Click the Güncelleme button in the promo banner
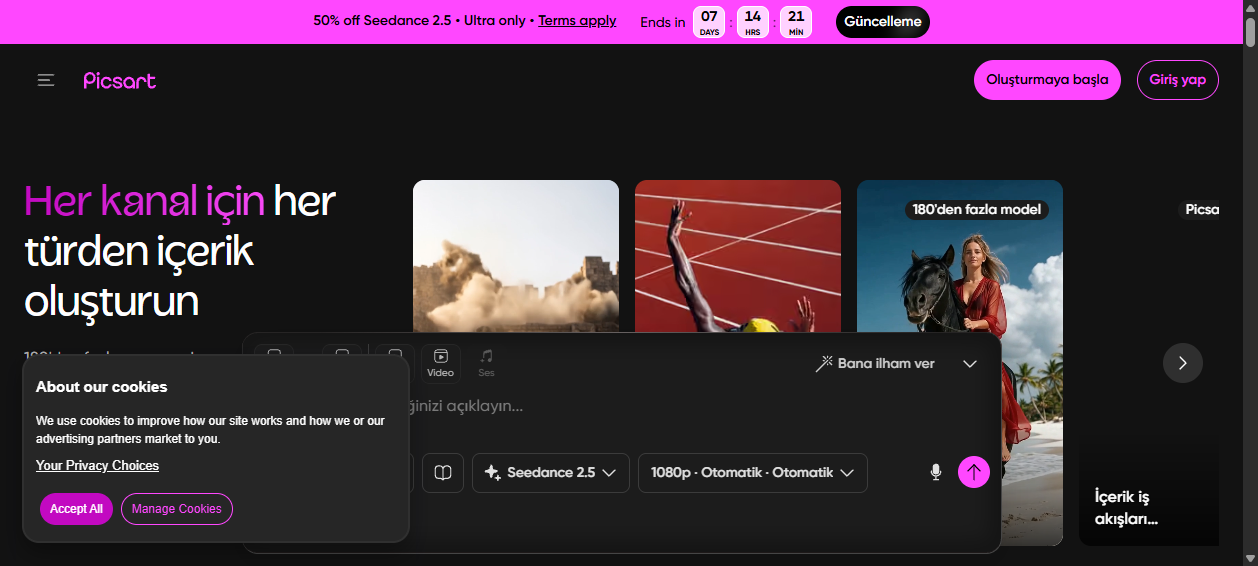 click(882, 22)
